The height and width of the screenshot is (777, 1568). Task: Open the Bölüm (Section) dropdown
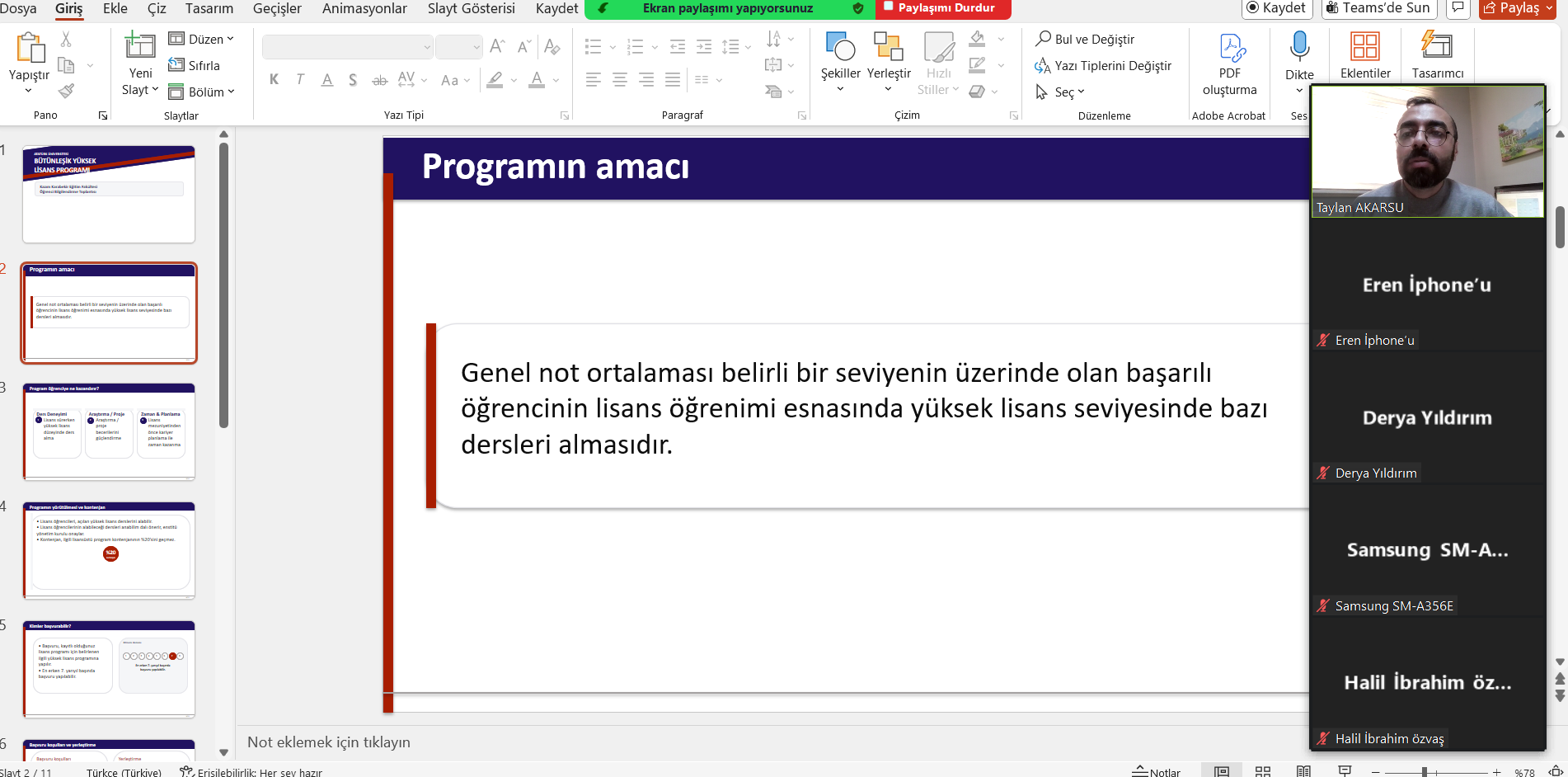[x=203, y=91]
